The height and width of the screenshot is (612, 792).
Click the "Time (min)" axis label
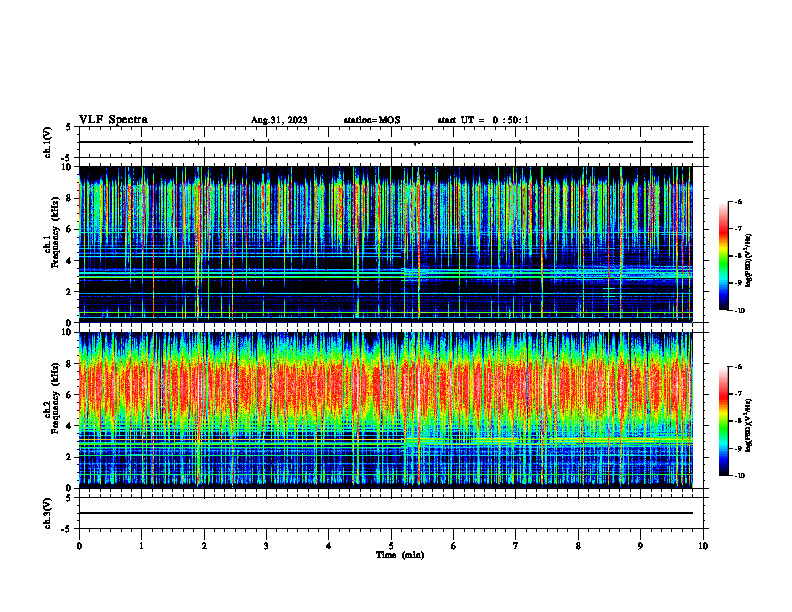pyautogui.click(x=400, y=555)
